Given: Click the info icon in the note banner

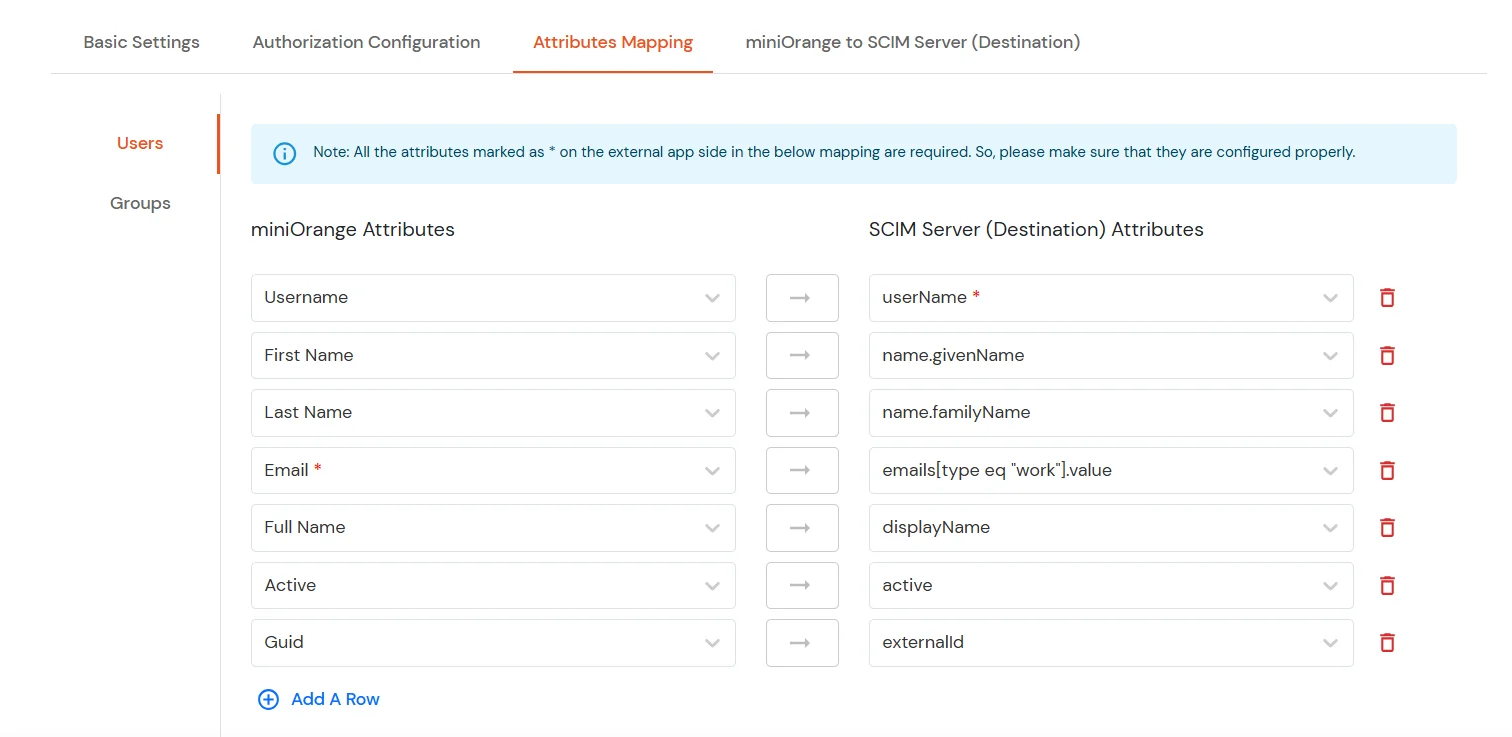Looking at the screenshot, I should click(x=284, y=153).
